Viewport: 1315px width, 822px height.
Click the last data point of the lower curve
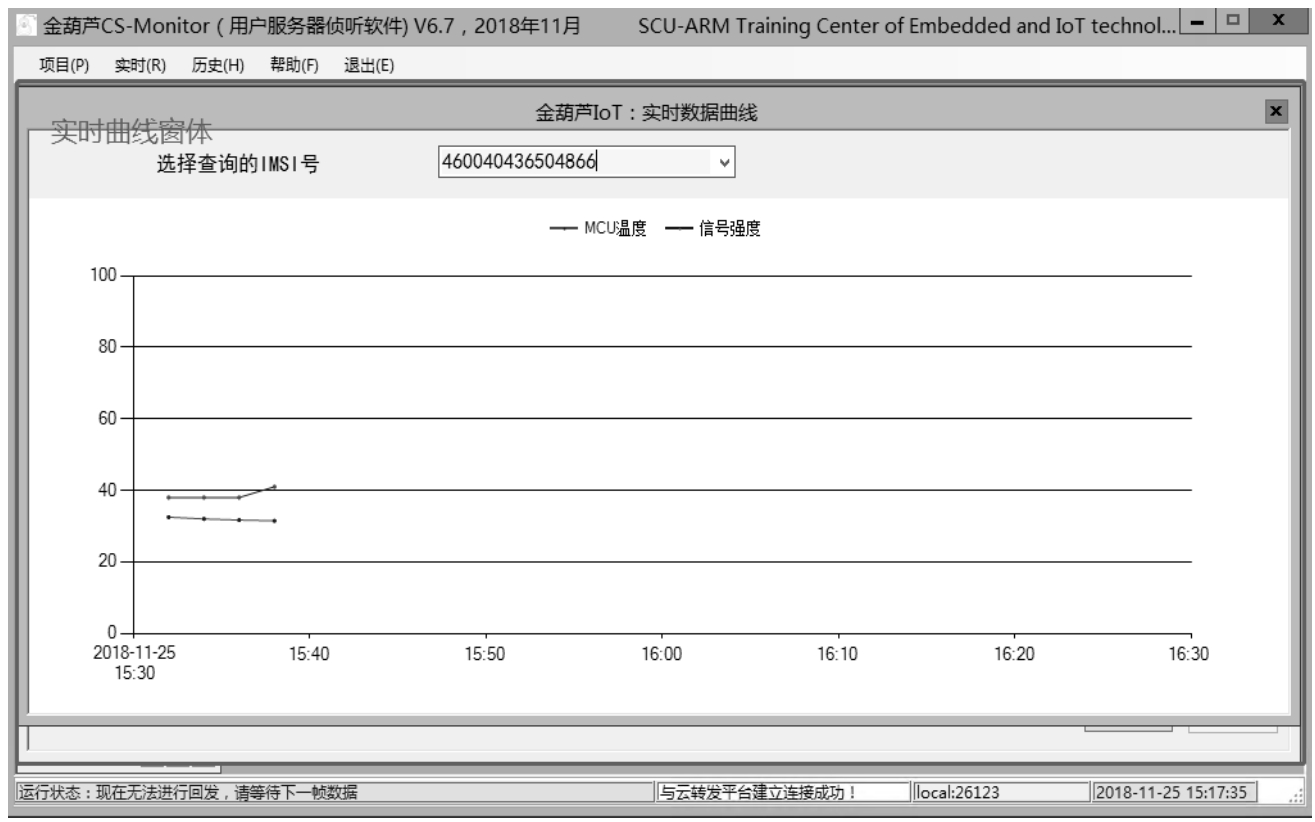(274, 520)
